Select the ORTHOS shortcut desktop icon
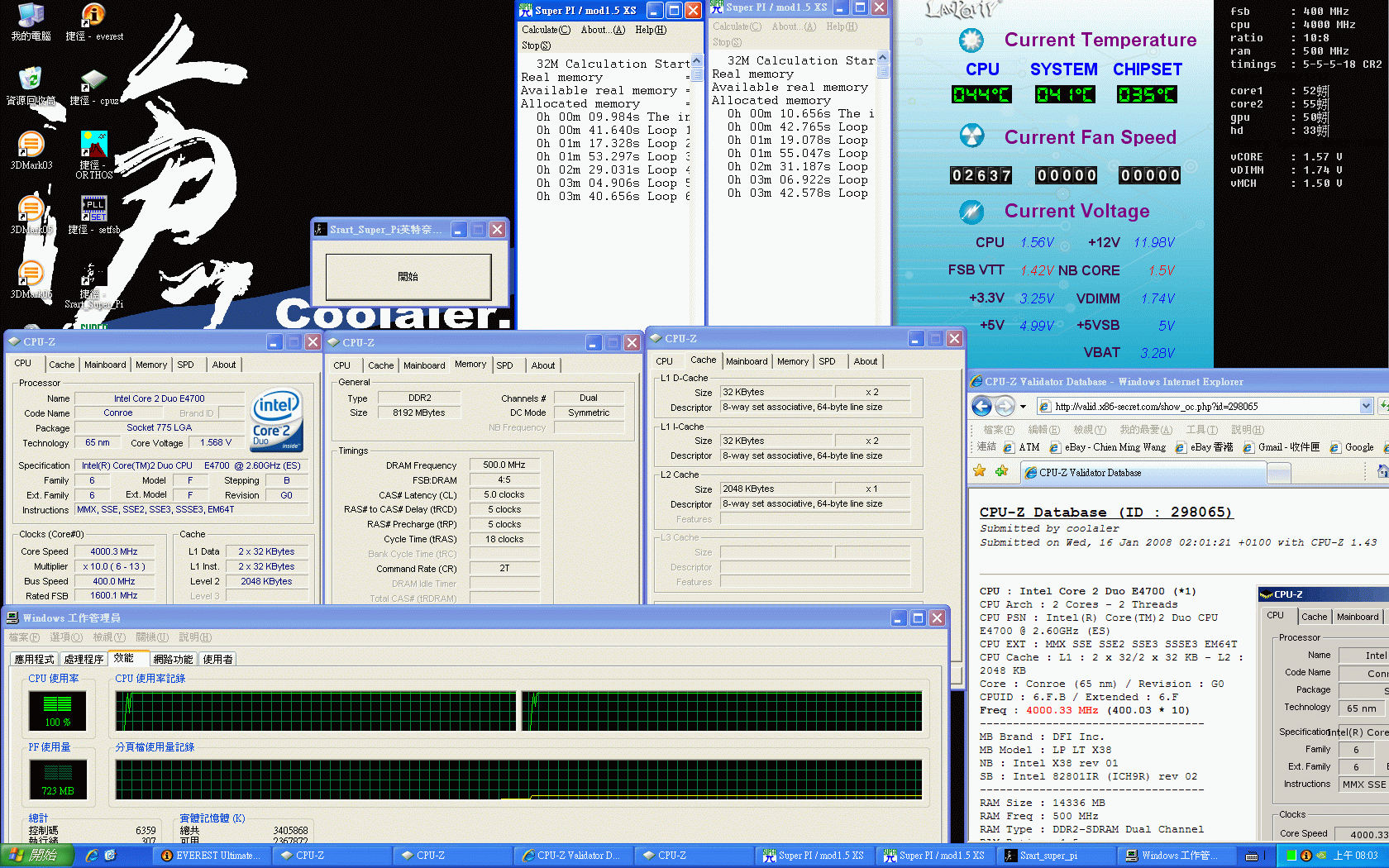1389x868 pixels. pos(93,155)
